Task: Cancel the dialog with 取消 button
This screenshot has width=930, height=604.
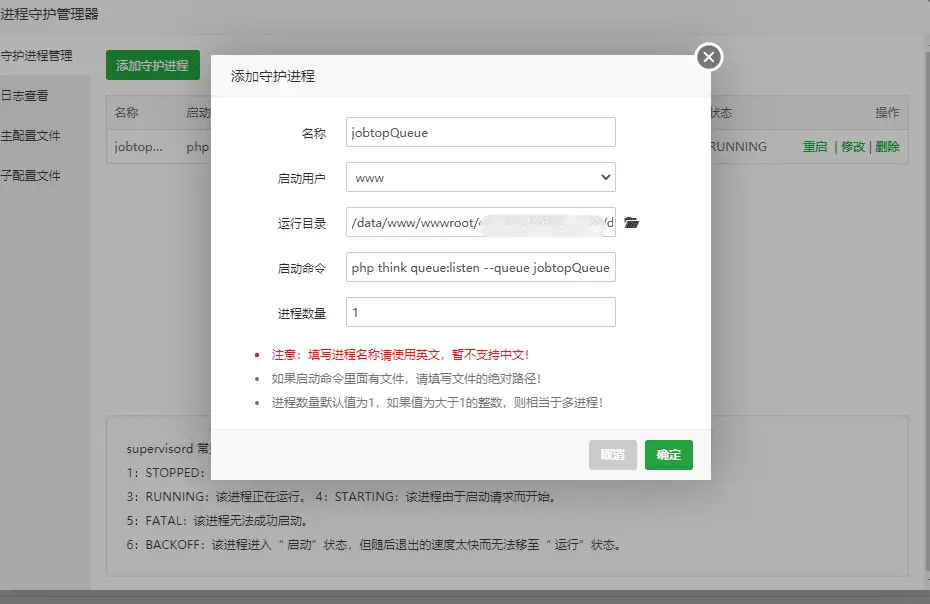Action: pos(612,454)
